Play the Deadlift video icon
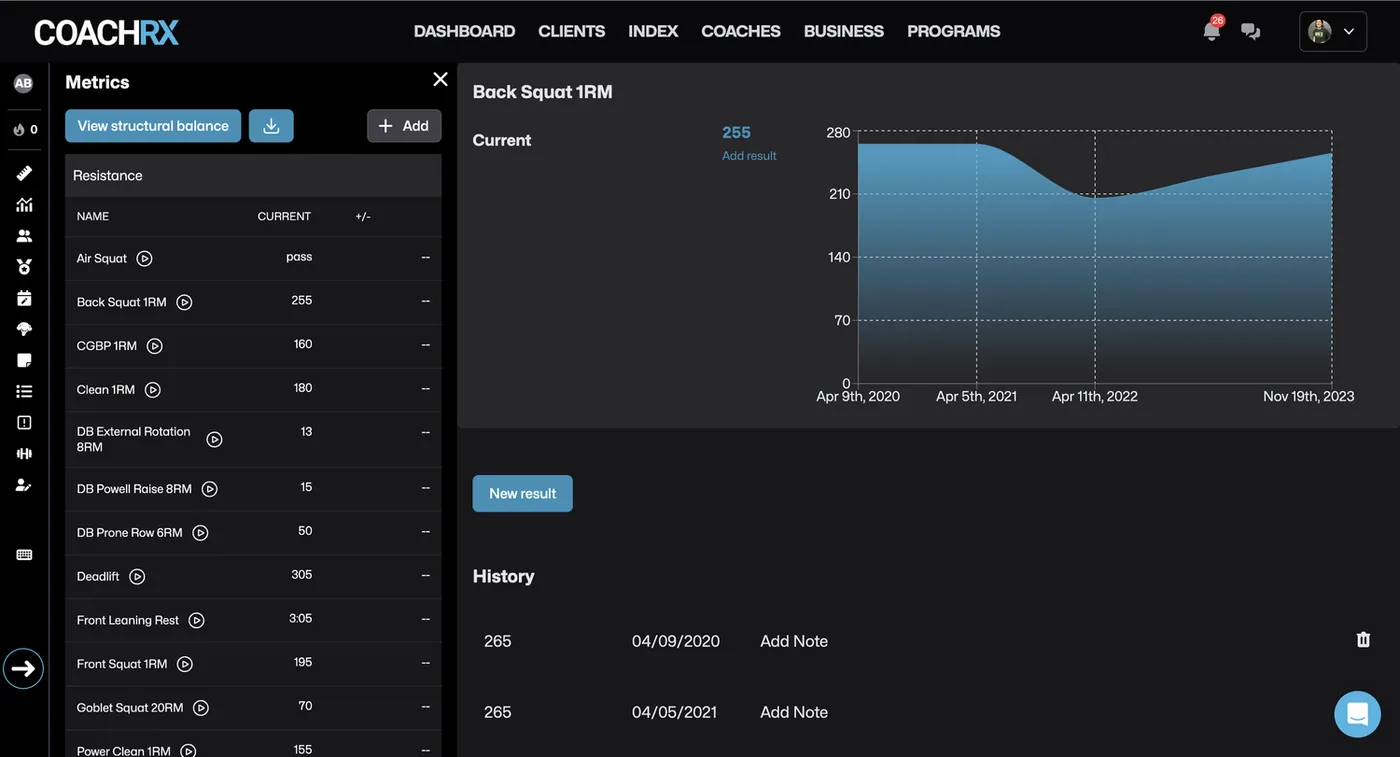The width and height of the screenshot is (1400, 757). pyautogui.click(x=137, y=577)
